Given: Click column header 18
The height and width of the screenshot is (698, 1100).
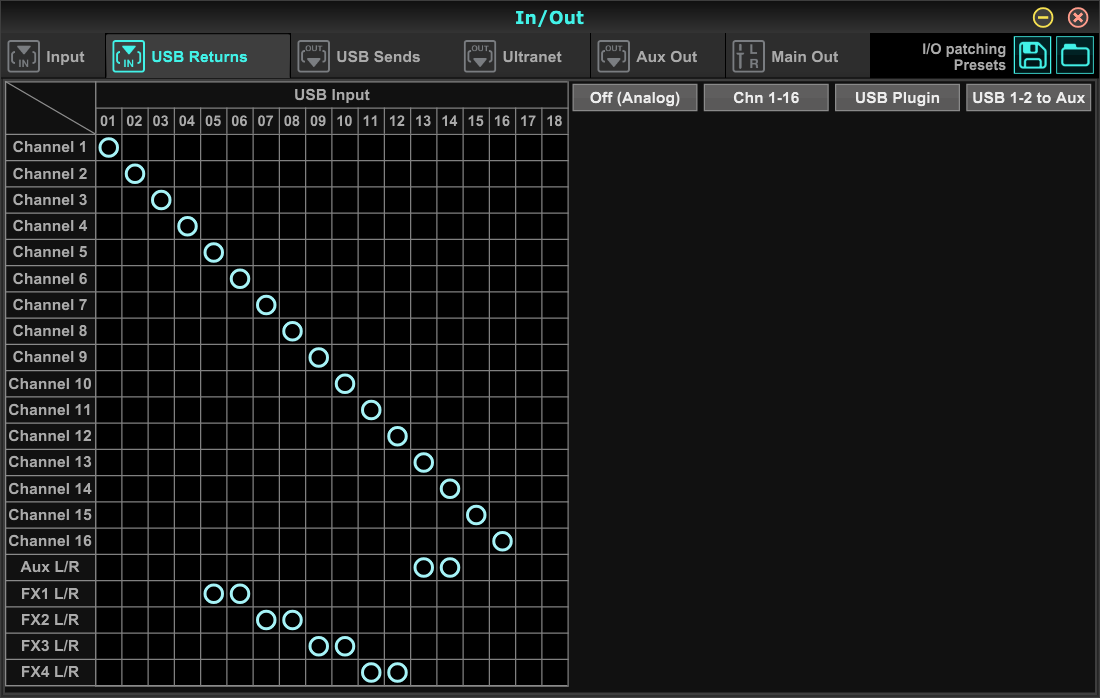Looking at the screenshot, I should tap(554, 121).
